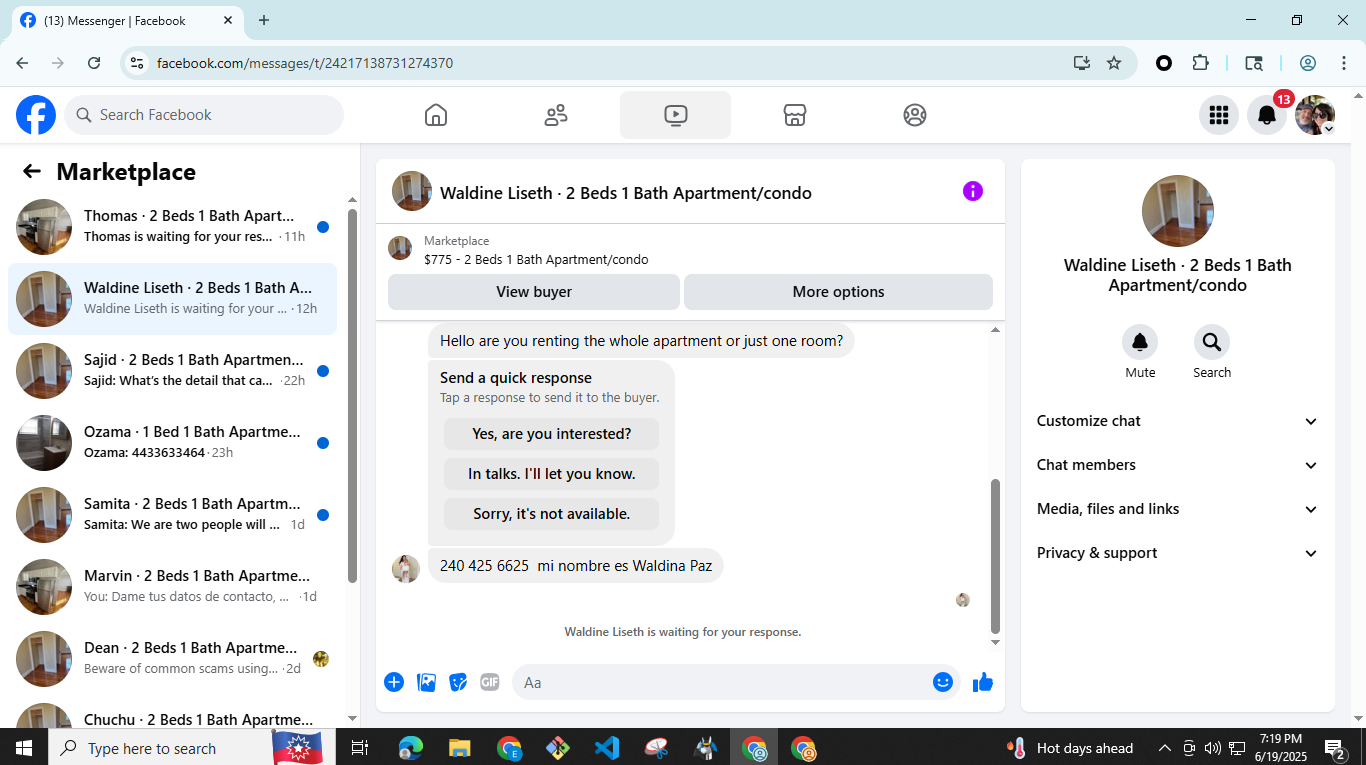Screen dimensions: 1366x765
Task: Click the More options button
Action: click(x=838, y=292)
